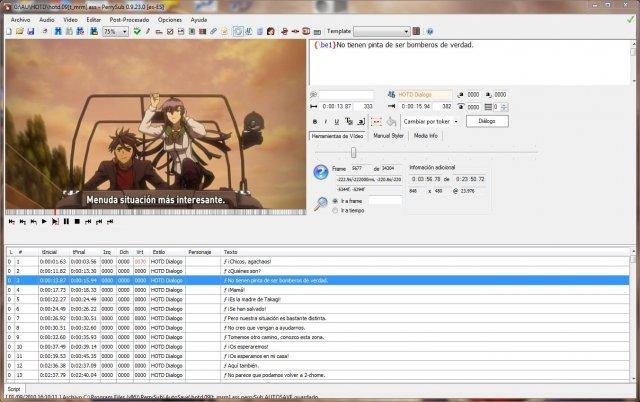The width and height of the screenshot is (640, 402).
Task: Switch to the Media Info tab
Action: click(426, 136)
